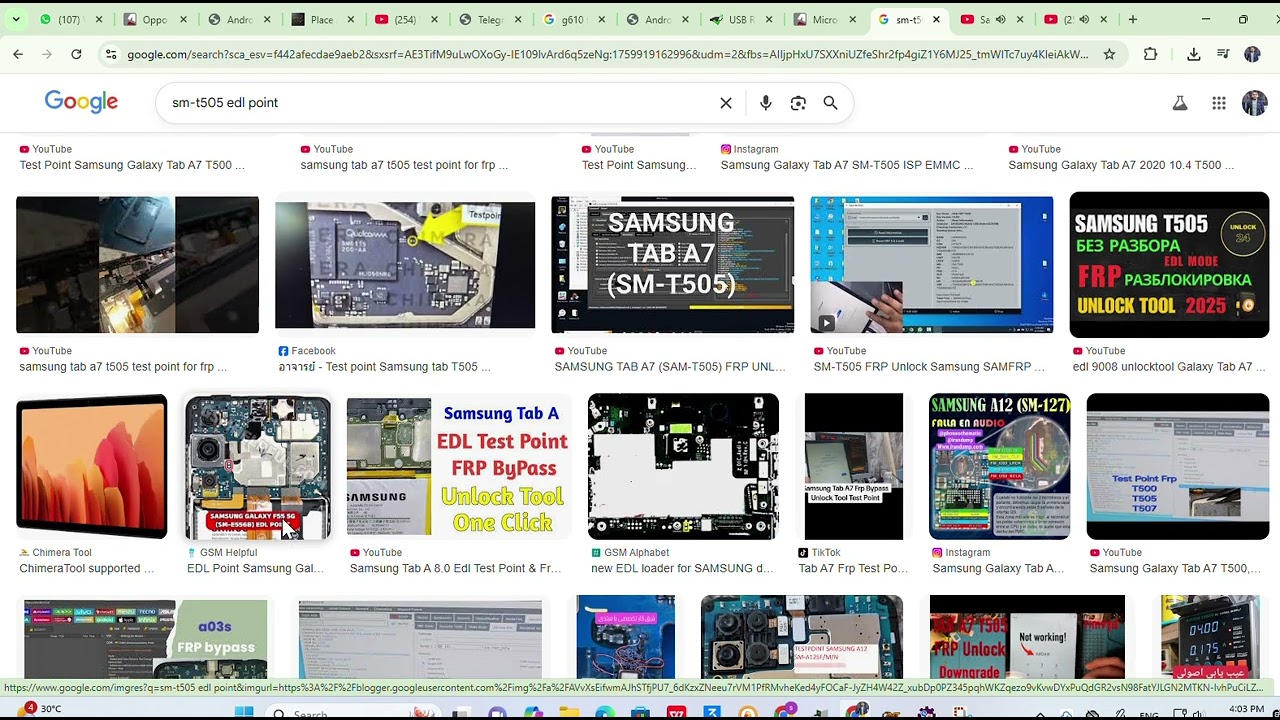Open the 'a03s FRP bypass' thumbnail
The image size is (1280, 720).
[146, 638]
